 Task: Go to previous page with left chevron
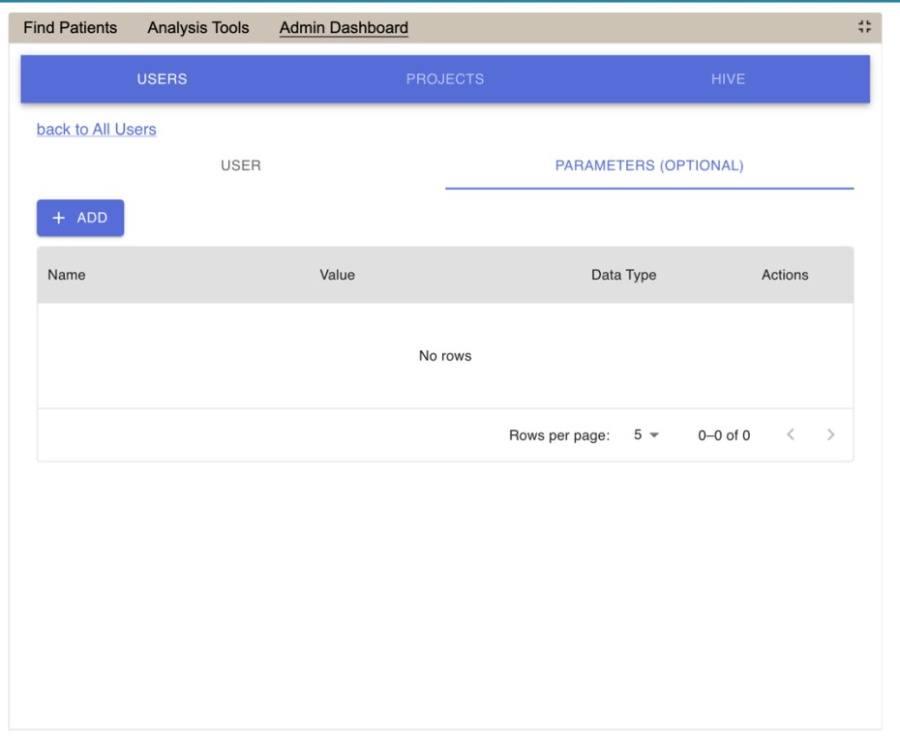[790, 435]
